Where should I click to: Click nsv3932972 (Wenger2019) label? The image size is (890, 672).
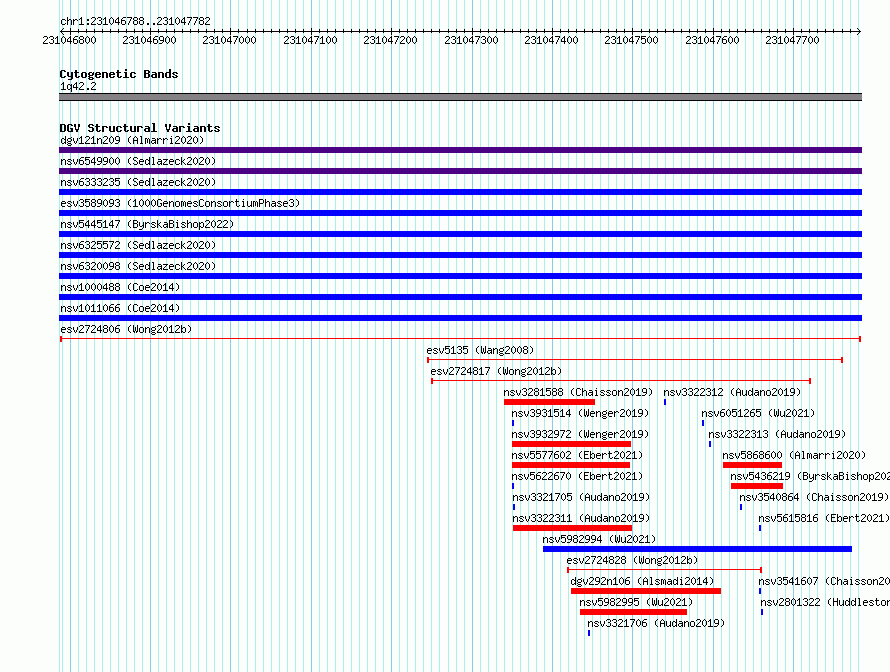(x=580, y=434)
